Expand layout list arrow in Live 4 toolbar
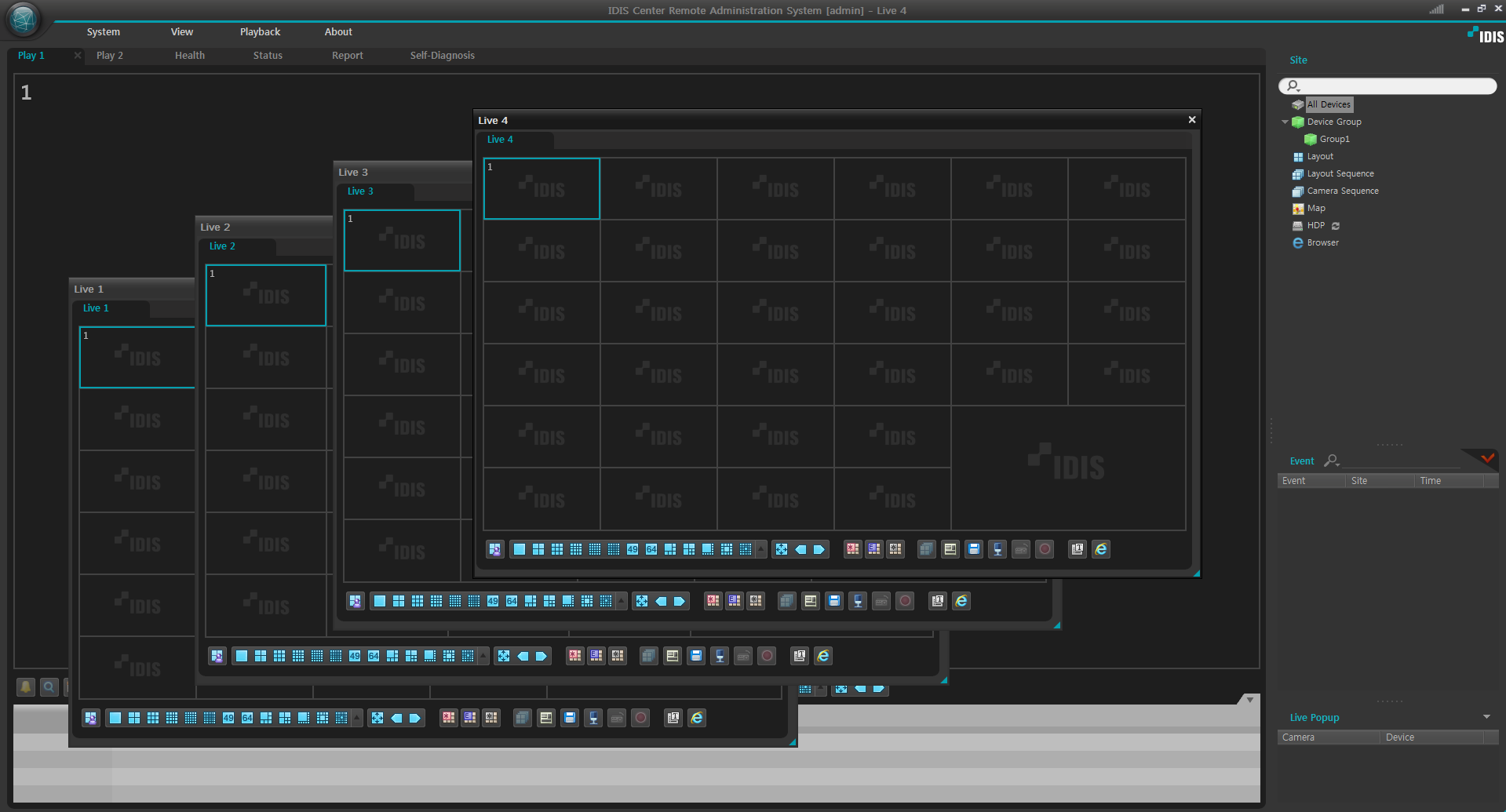Viewport: 1506px width, 812px height. click(760, 549)
